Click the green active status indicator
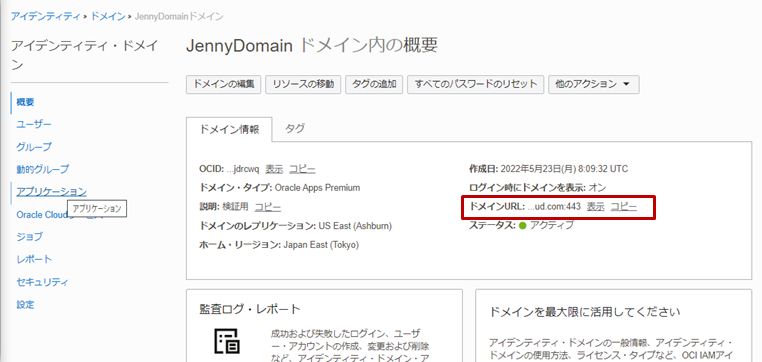The image size is (762, 362). click(x=523, y=225)
